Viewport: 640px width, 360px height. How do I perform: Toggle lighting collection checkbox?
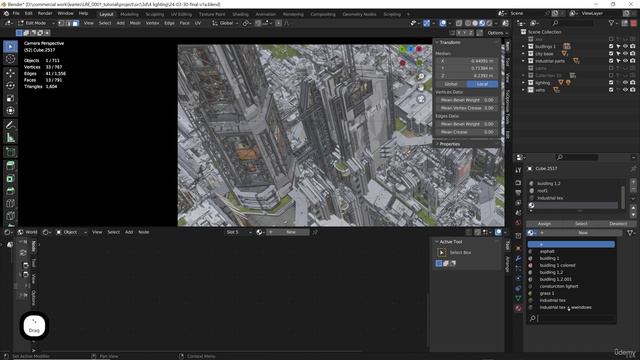pyautogui.click(x=611, y=82)
